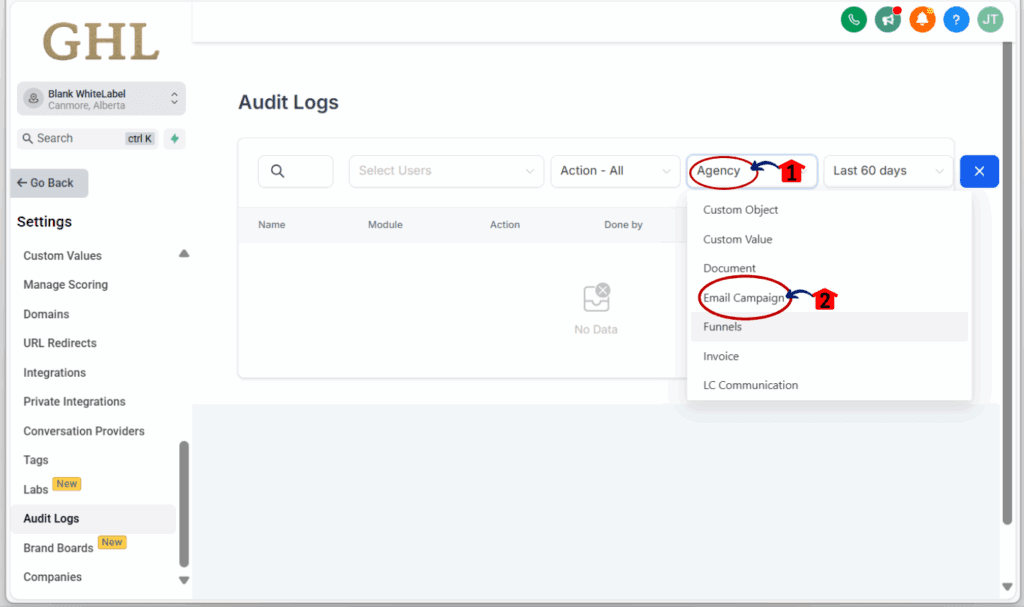Click the sidebar scroll up arrow

tap(184, 254)
